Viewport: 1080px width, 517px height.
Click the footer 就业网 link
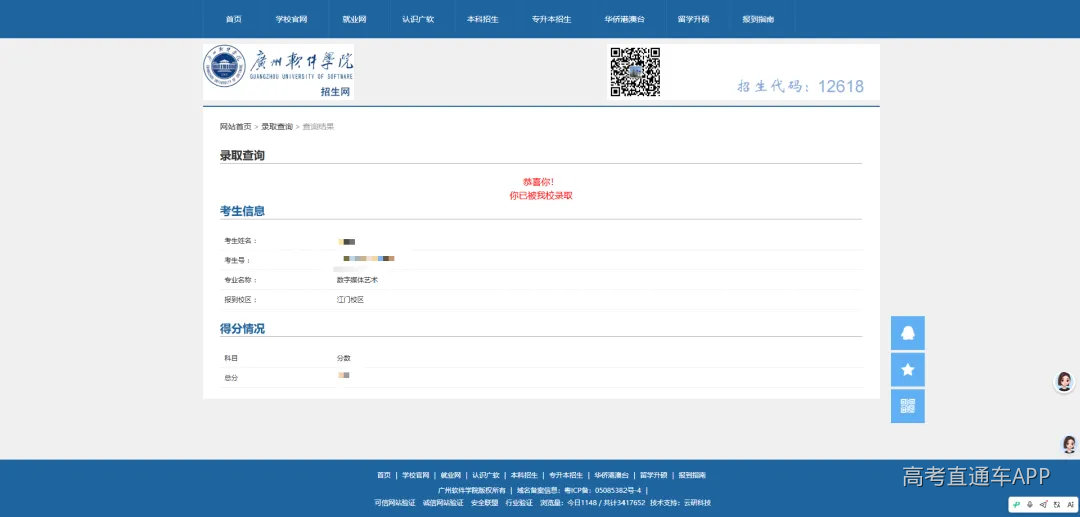(450, 475)
